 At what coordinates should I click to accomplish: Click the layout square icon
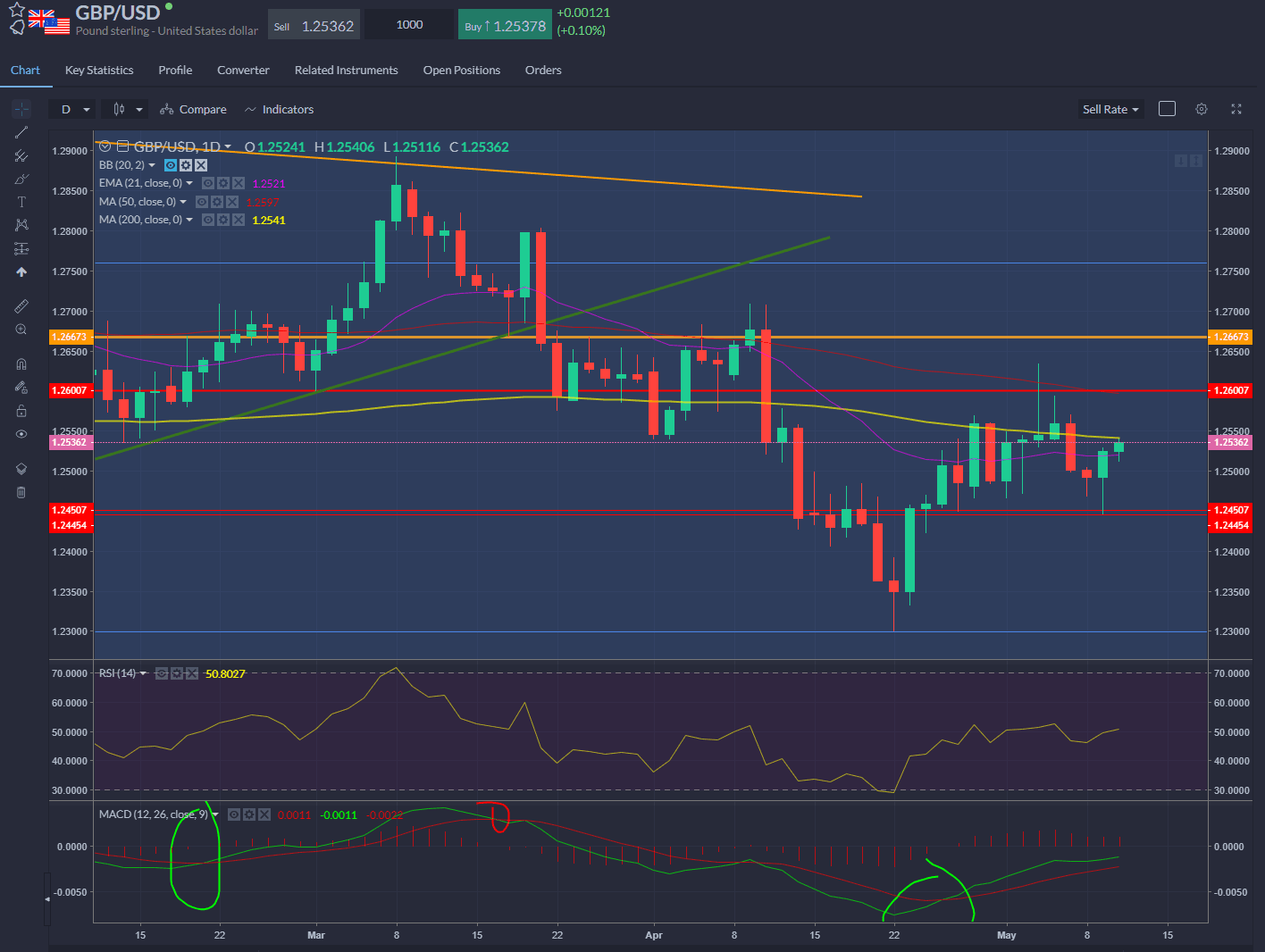click(x=1167, y=109)
